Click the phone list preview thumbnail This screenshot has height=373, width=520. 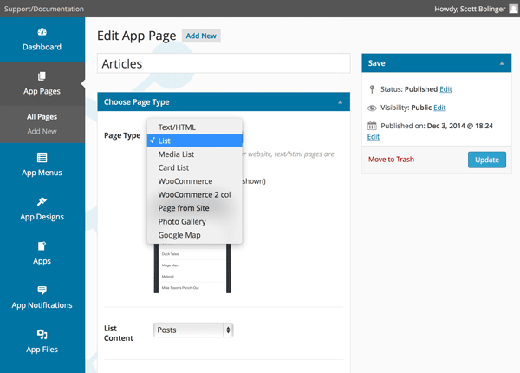tap(192, 269)
